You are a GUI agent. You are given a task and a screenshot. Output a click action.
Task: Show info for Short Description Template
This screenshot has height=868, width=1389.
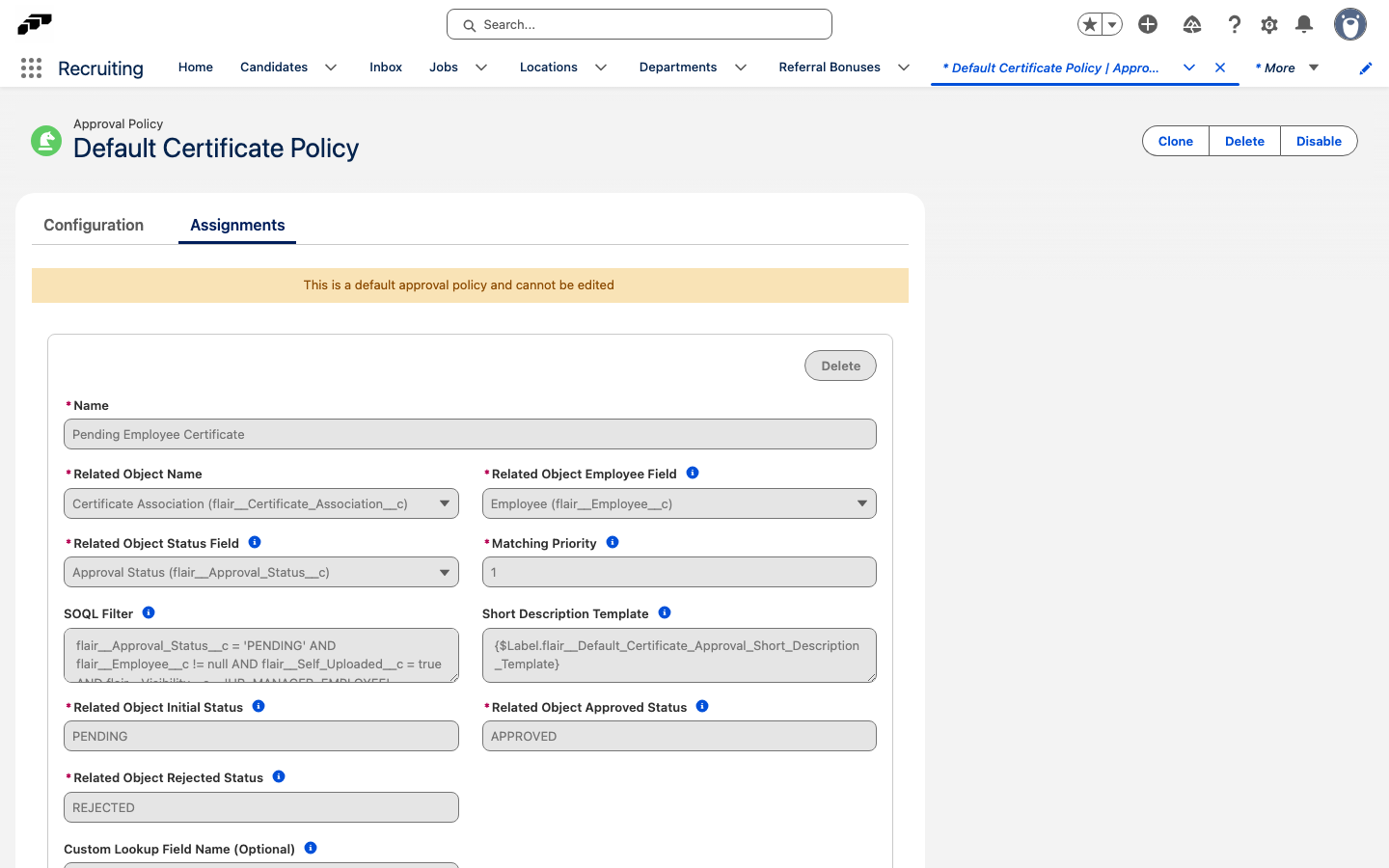[x=665, y=612]
